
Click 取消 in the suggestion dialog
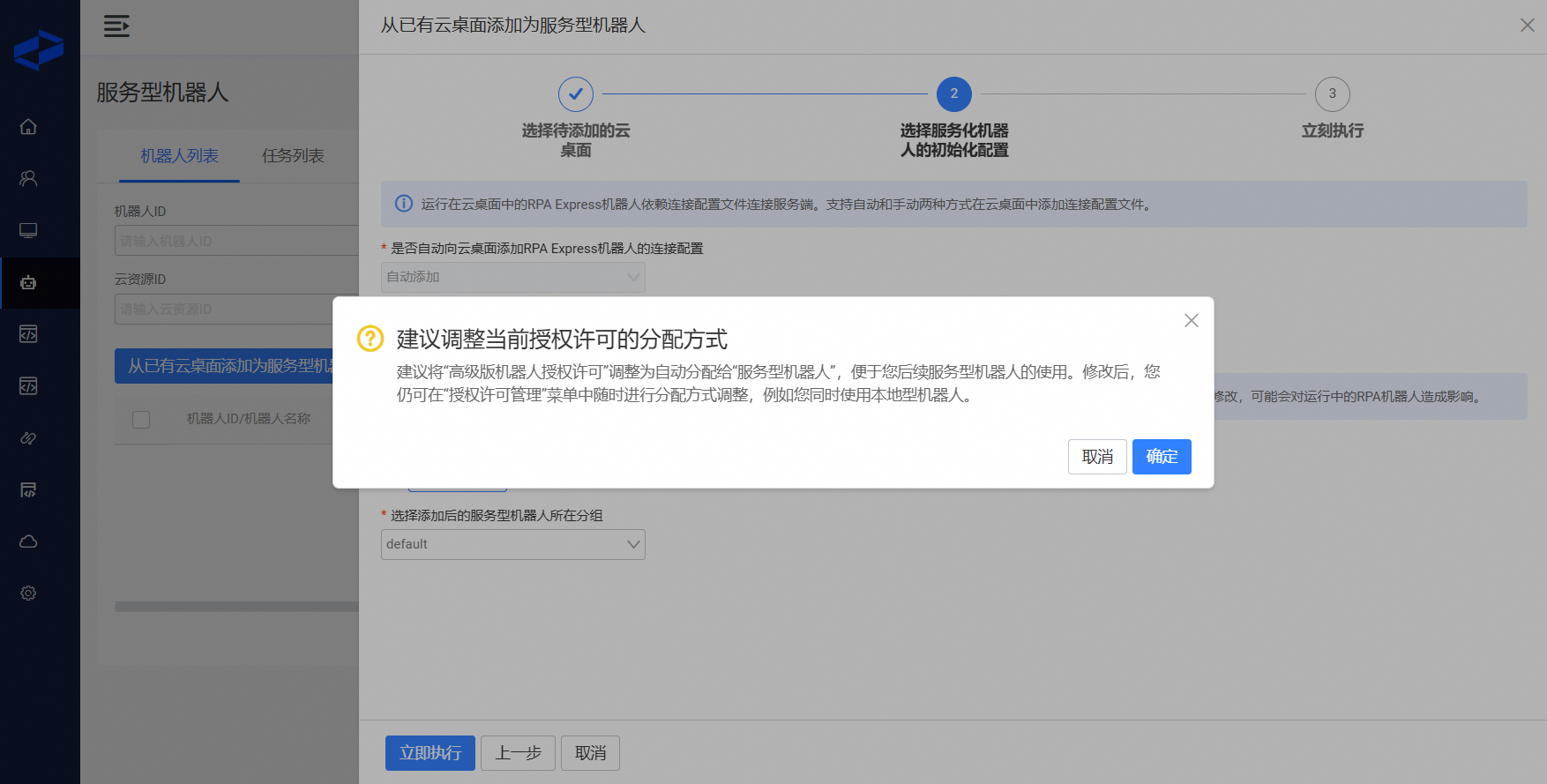pos(1097,457)
